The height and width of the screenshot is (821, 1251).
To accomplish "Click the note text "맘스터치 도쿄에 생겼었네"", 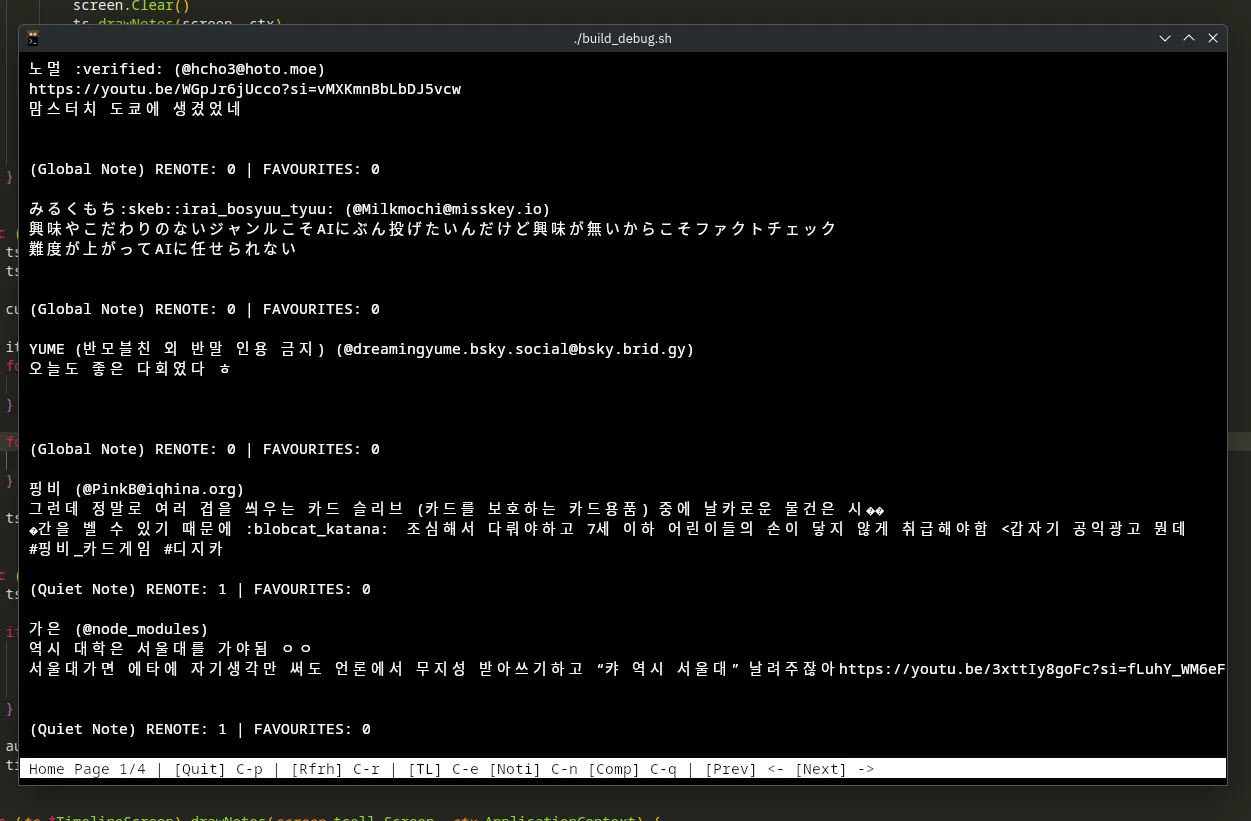I will coord(135,109).
